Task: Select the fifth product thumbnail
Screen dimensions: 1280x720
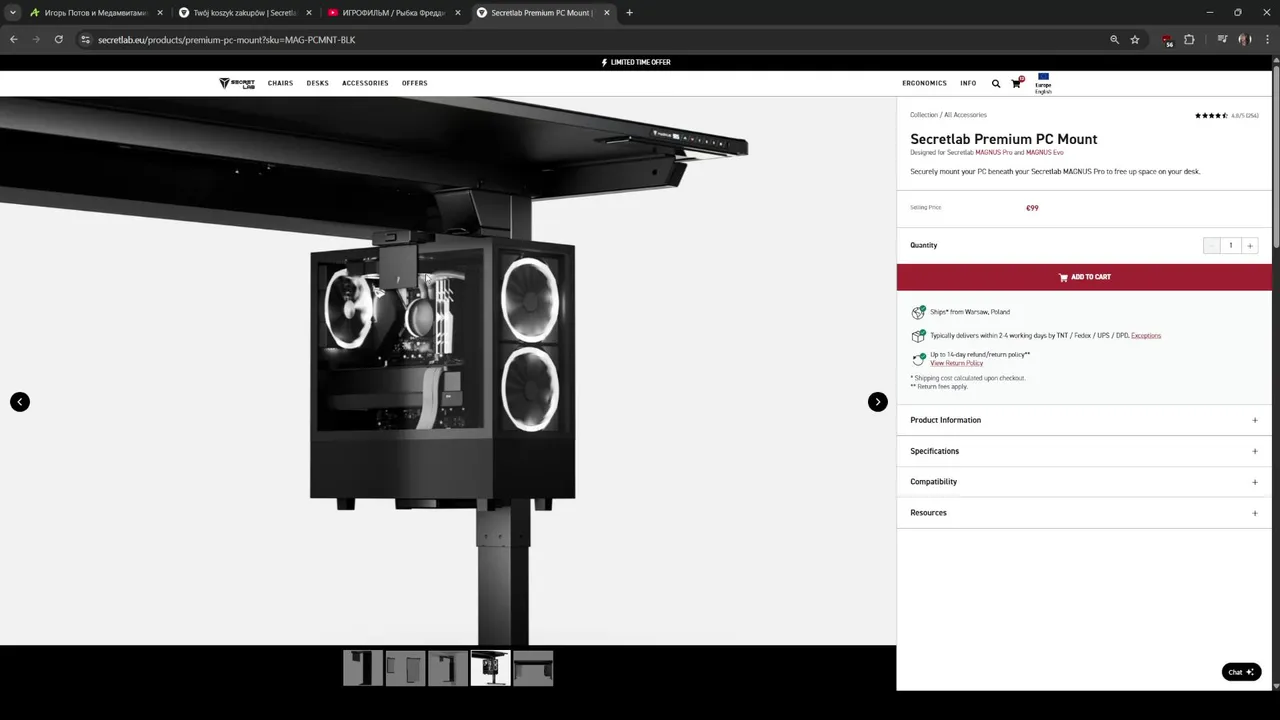Action: [x=533, y=668]
